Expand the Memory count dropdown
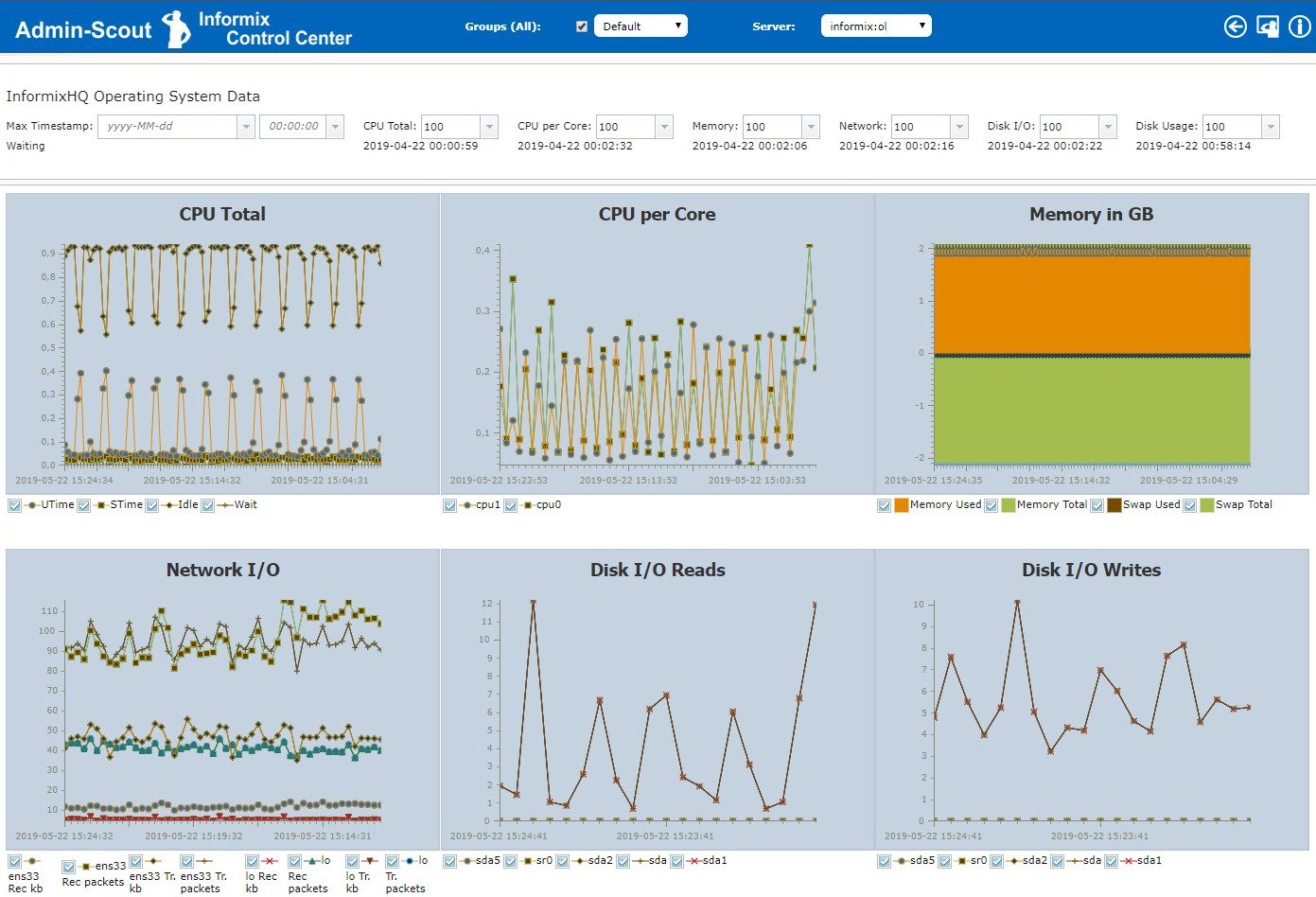This screenshot has height=897, width=1316. 811,126
